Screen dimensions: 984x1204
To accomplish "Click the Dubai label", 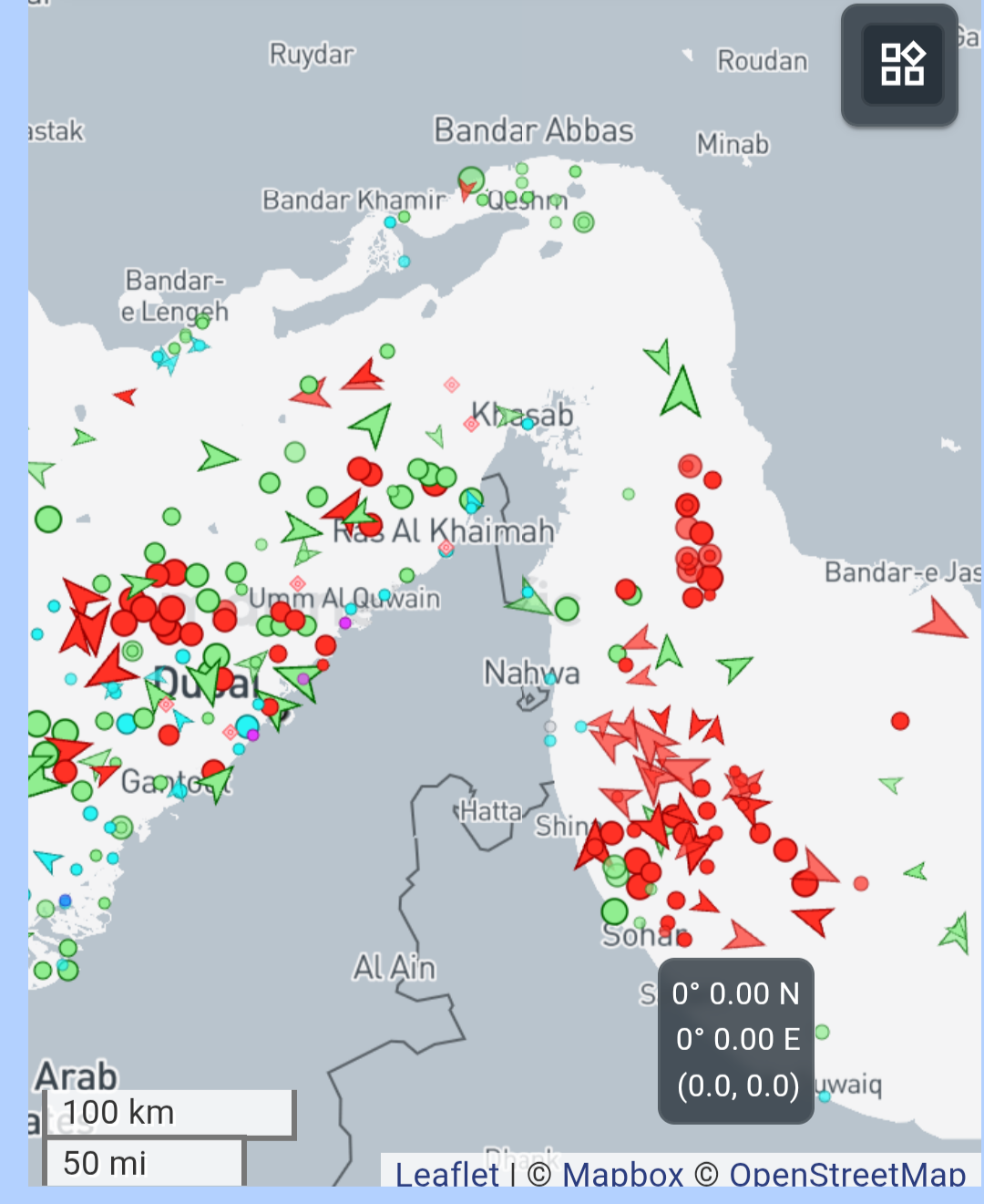I will click(206, 683).
